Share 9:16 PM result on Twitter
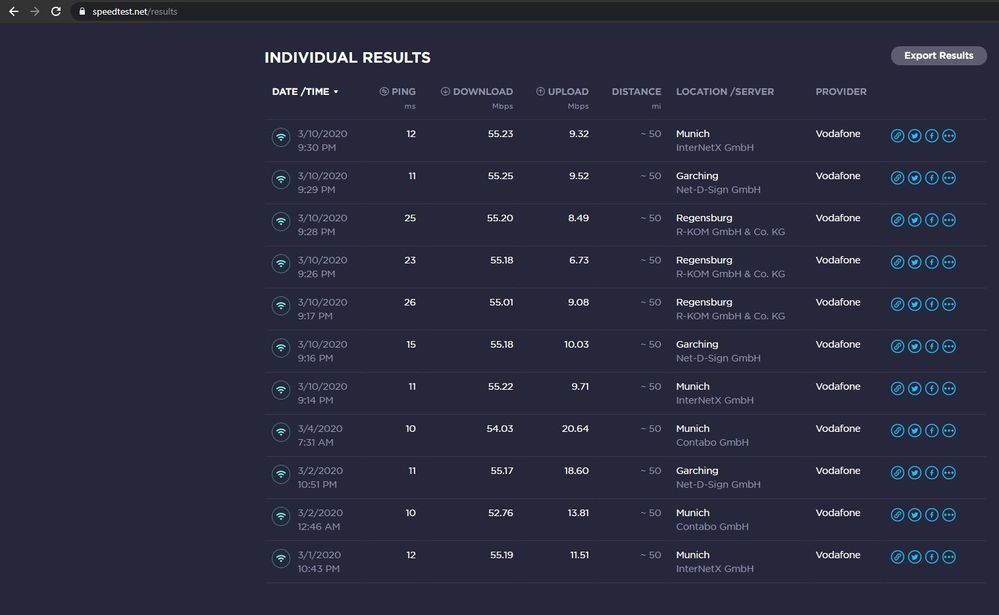Viewport: 999px width, 615px height. (x=914, y=346)
